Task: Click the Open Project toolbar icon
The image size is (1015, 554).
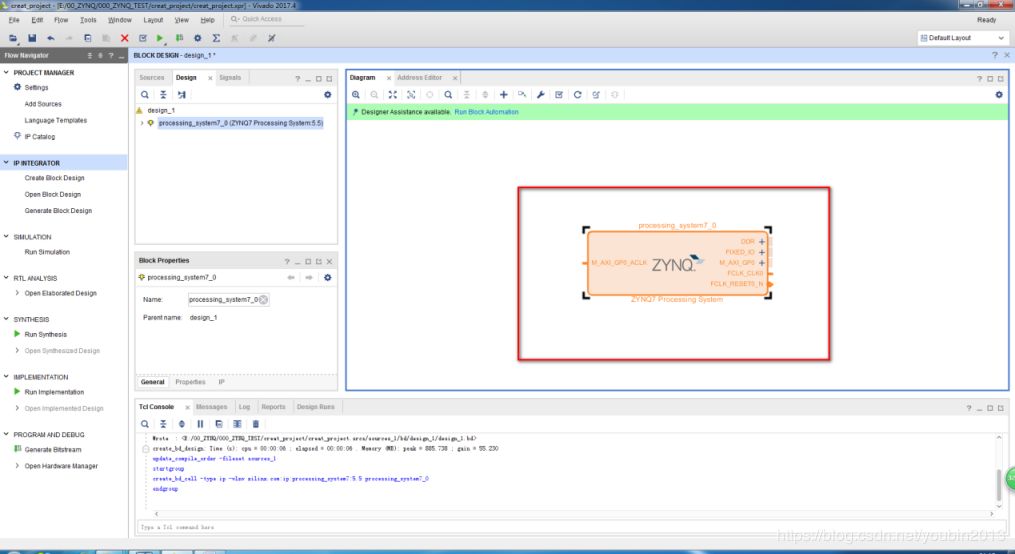Action: click(13, 38)
